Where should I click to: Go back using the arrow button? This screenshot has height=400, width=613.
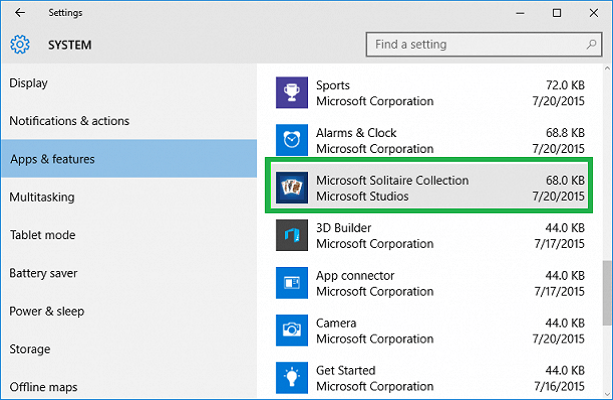coord(20,13)
